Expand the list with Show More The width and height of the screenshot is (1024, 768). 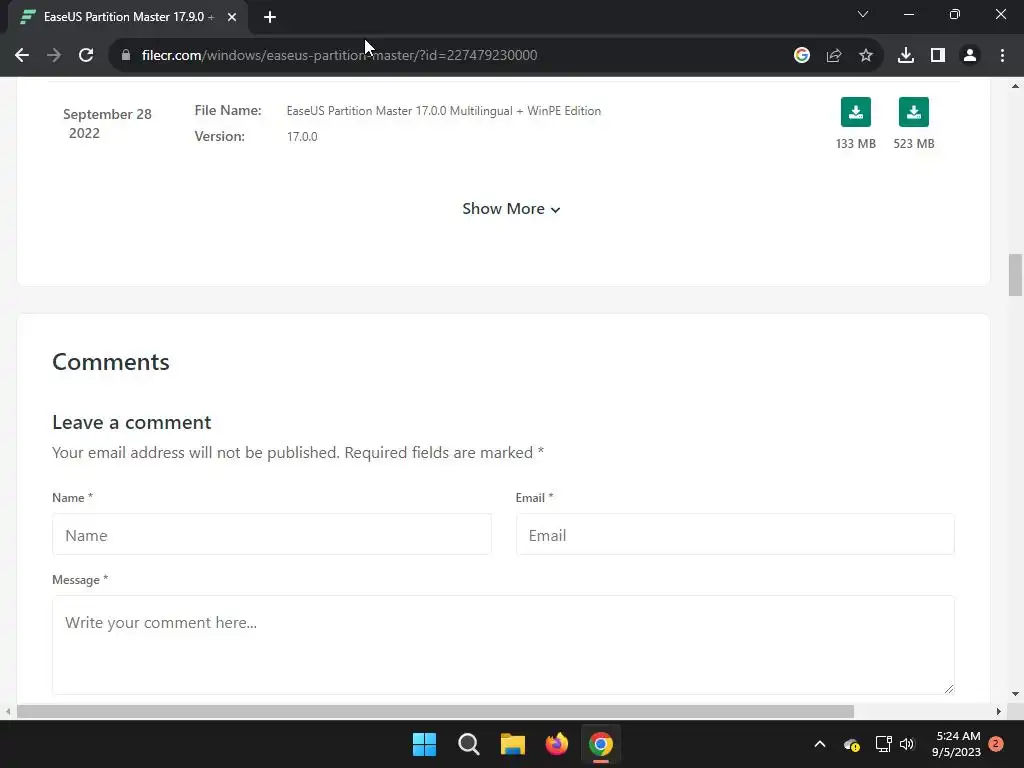tap(511, 209)
